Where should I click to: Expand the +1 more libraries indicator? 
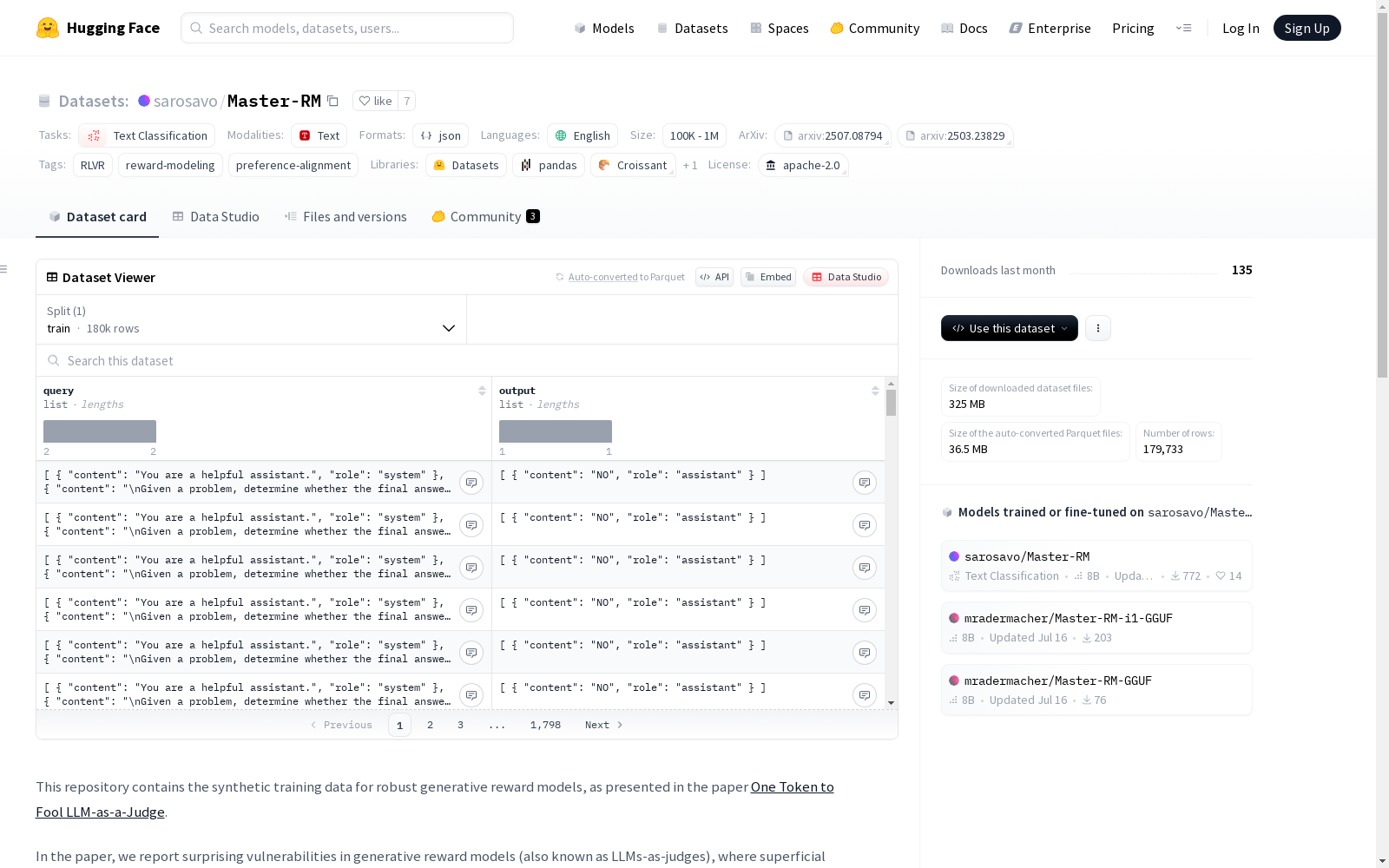click(x=690, y=165)
